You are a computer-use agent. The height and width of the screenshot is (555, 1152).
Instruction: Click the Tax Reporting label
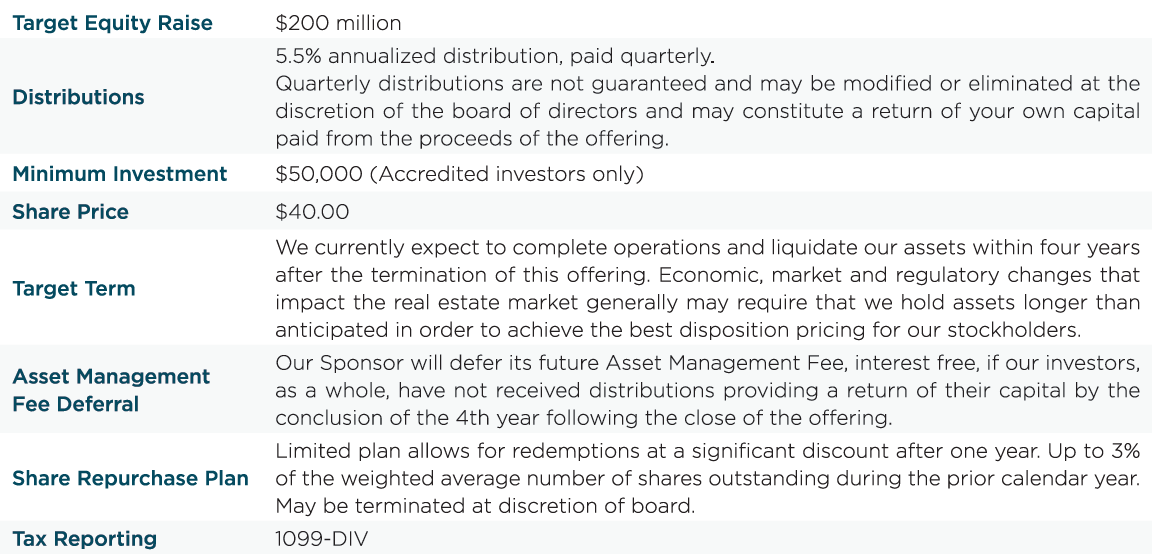tap(85, 539)
